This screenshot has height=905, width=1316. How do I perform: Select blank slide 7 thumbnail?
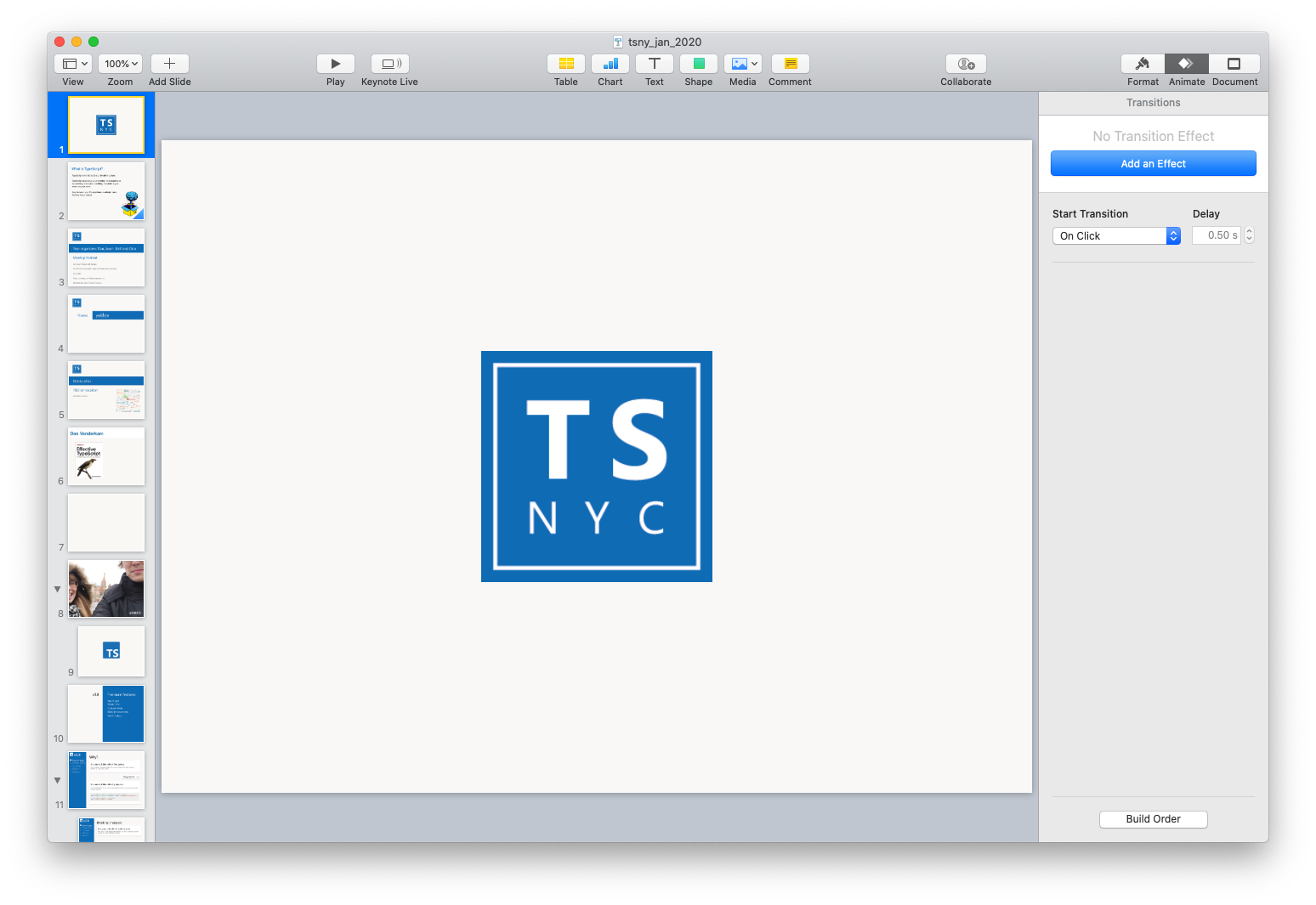[x=106, y=523]
